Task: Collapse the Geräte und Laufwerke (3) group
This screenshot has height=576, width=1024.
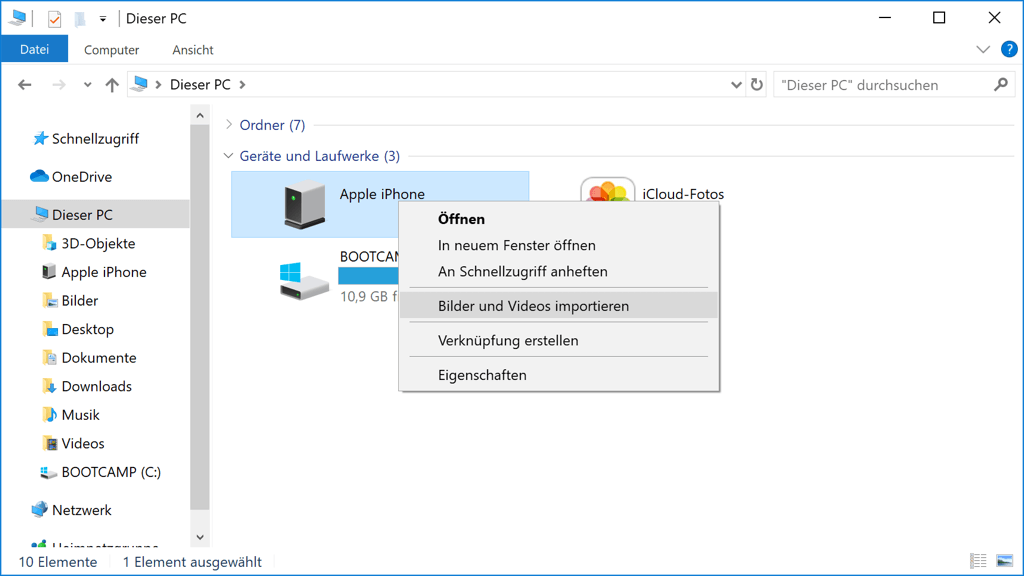Action: pyautogui.click(x=228, y=155)
